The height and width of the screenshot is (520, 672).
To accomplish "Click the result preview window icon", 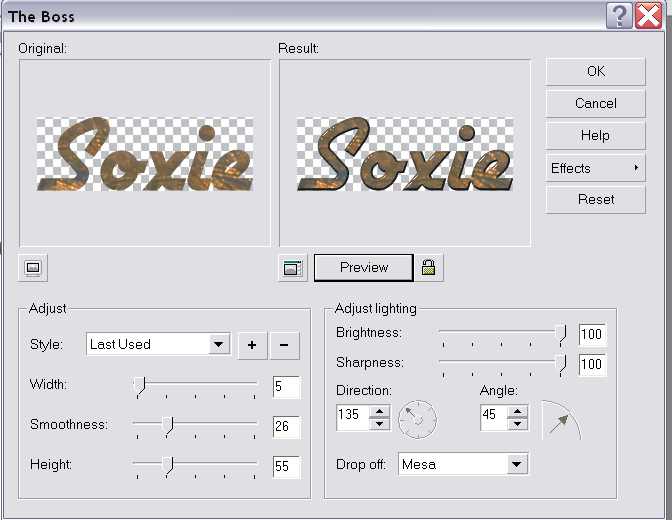I will [294, 268].
